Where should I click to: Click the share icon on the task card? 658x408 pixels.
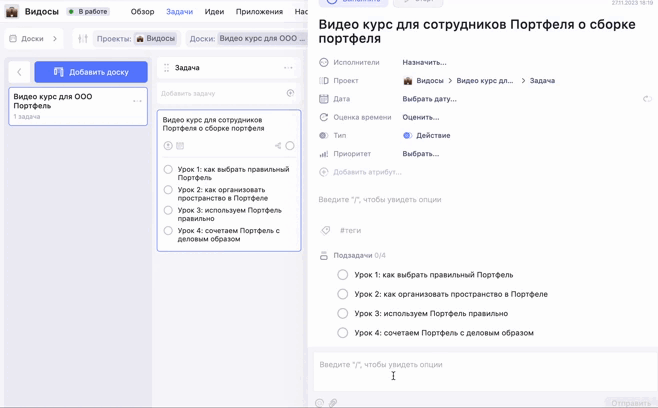pos(278,146)
